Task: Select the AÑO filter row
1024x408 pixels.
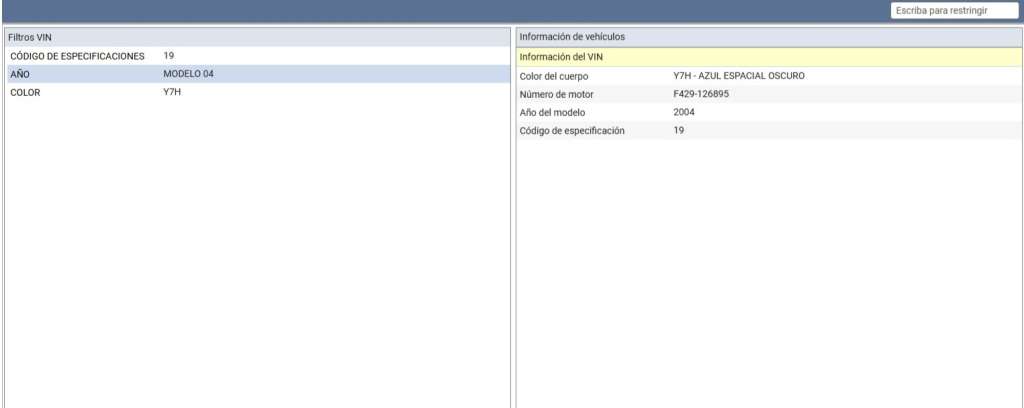Action: pyautogui.click(x=20, y=74)
